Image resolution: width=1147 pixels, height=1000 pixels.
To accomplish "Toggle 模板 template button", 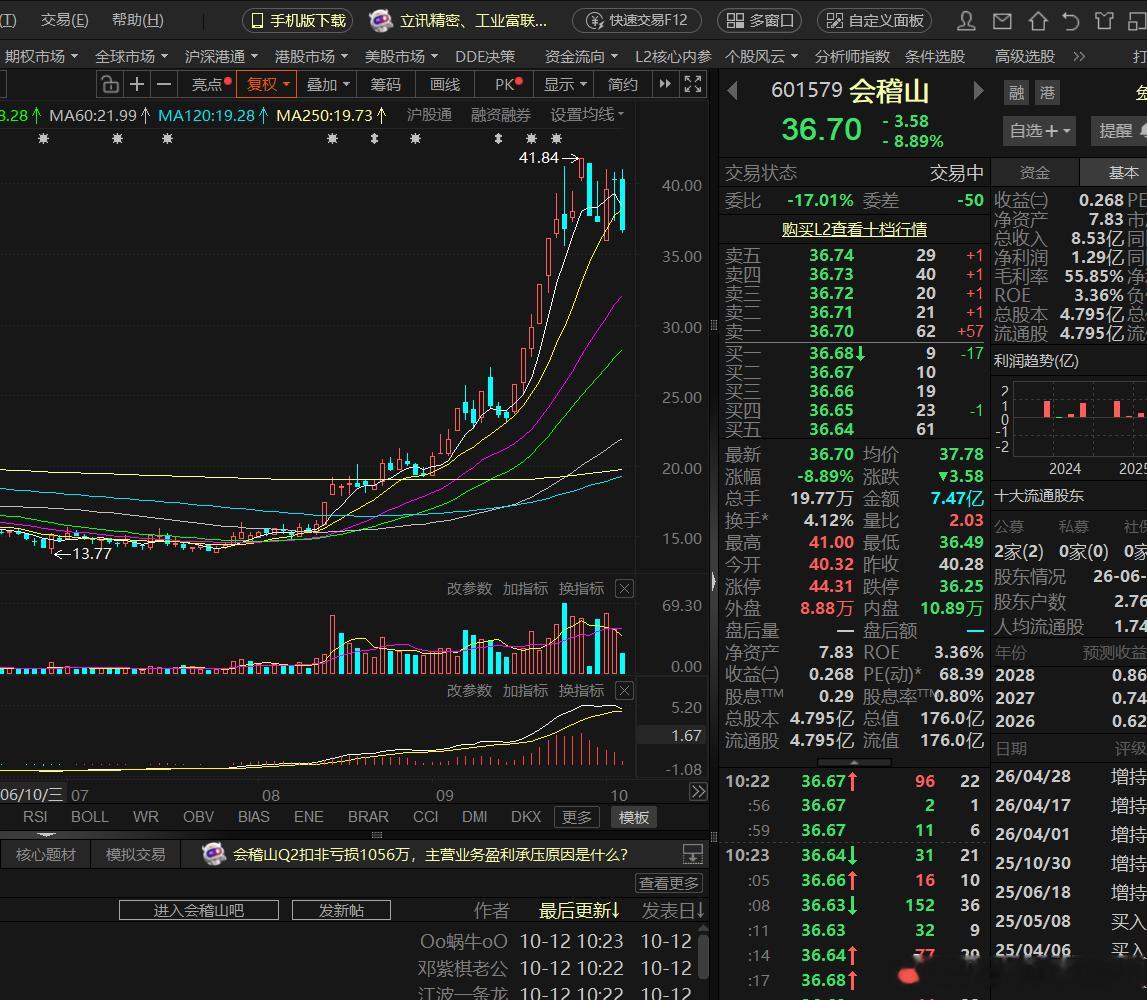I will point(633,817).
